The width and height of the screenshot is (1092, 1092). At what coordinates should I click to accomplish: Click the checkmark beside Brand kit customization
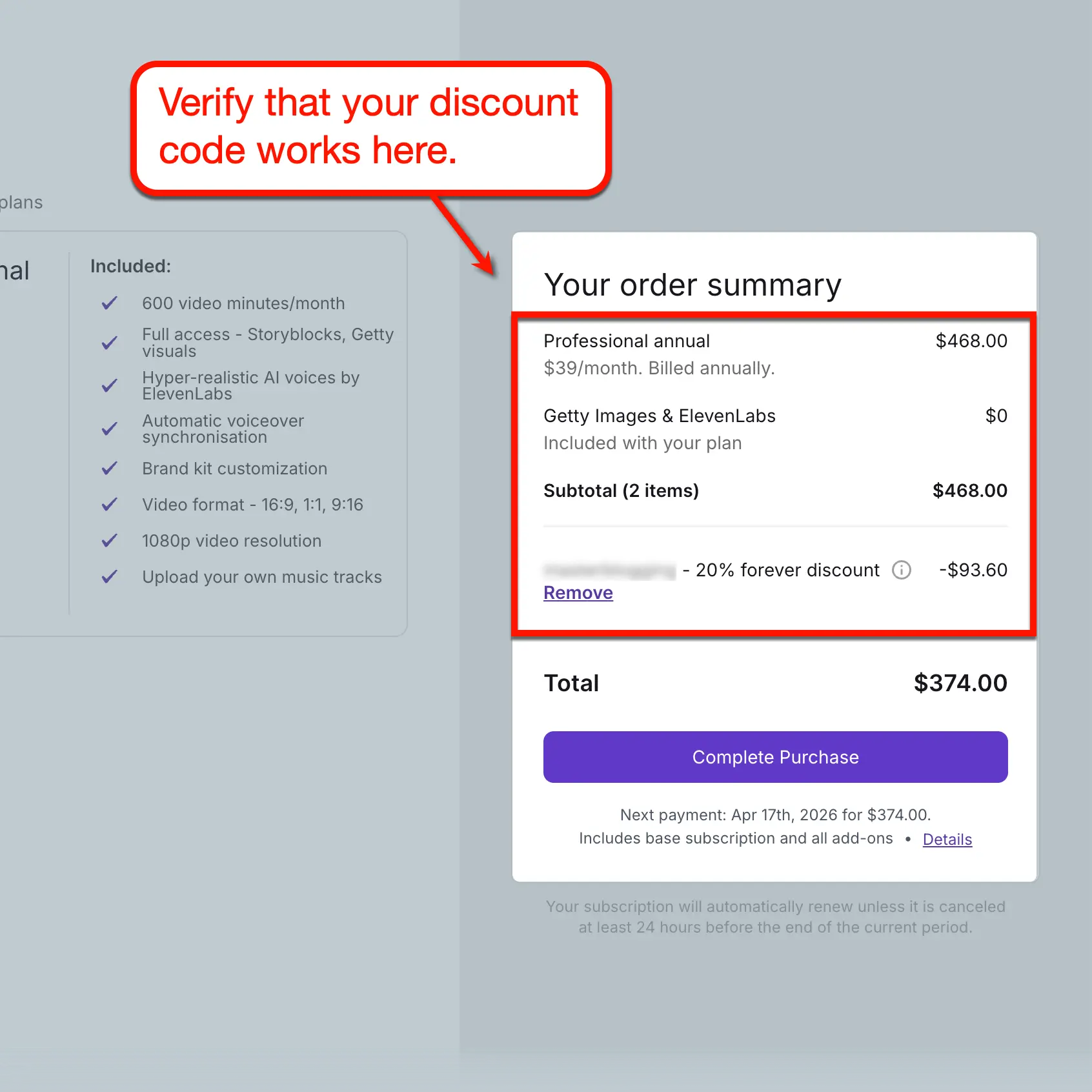pyautogui.click(x=110, y=469)
